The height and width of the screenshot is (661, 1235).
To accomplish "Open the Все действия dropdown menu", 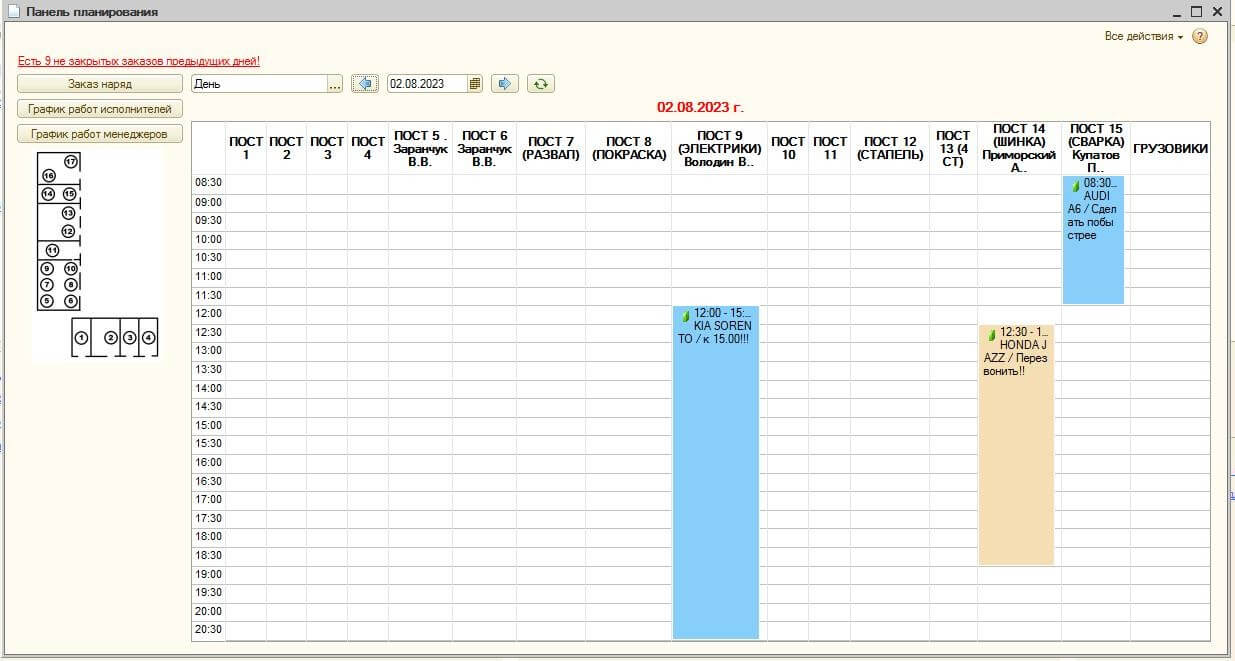I will point(1144,36).
